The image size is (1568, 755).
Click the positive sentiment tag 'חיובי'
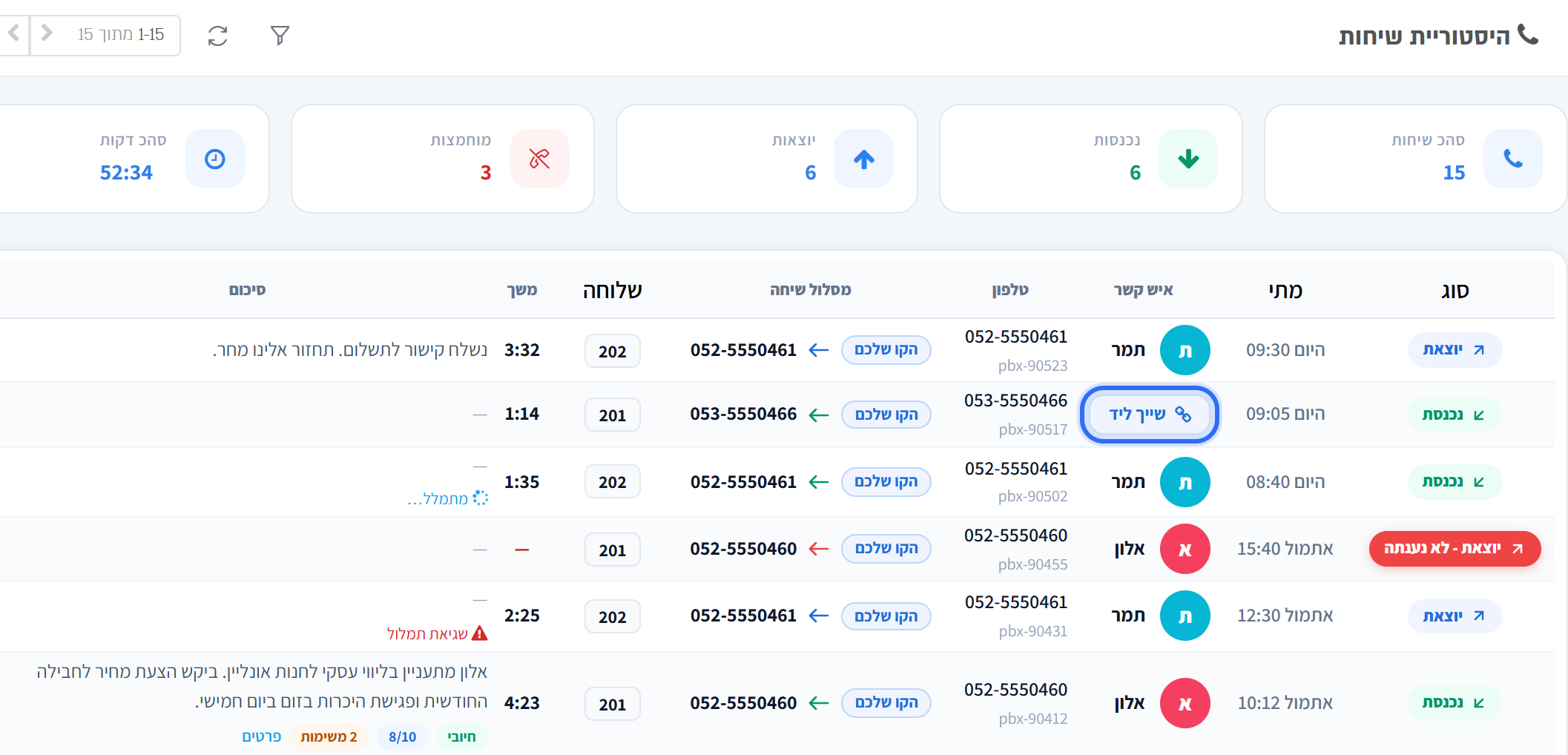point(461,736)
